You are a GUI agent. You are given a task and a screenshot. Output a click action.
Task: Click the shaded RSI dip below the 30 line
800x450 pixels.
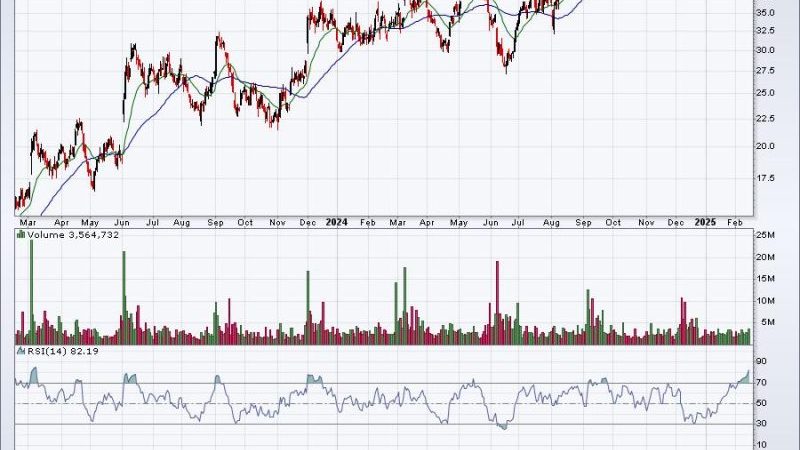502,427
